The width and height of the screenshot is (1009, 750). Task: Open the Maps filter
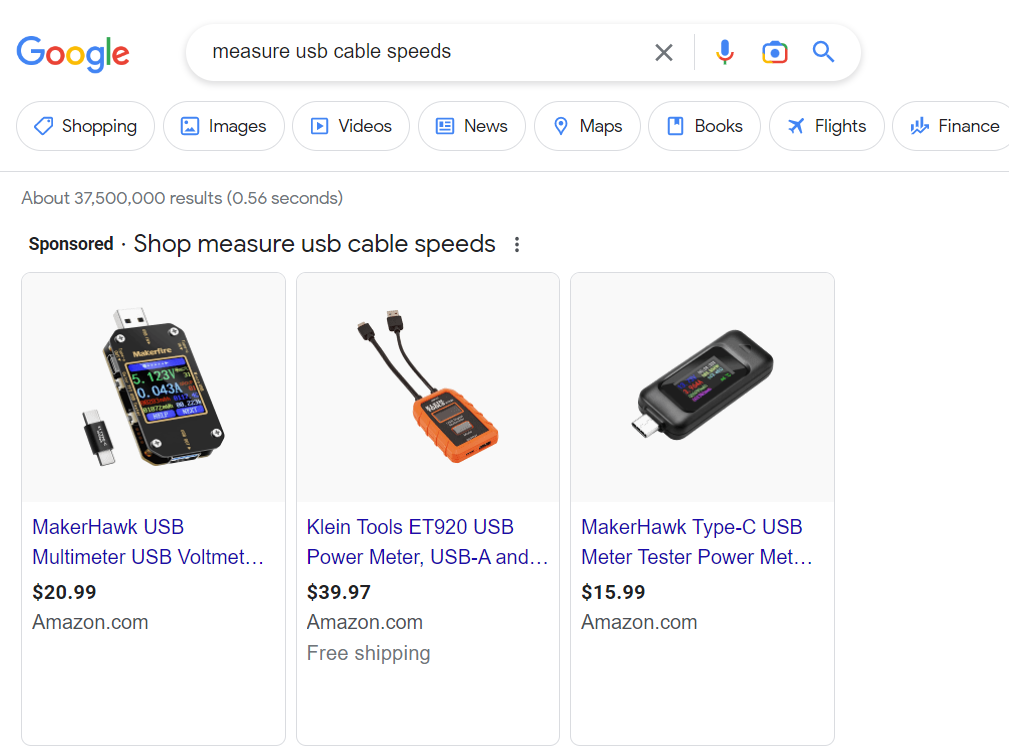point(587,126)
